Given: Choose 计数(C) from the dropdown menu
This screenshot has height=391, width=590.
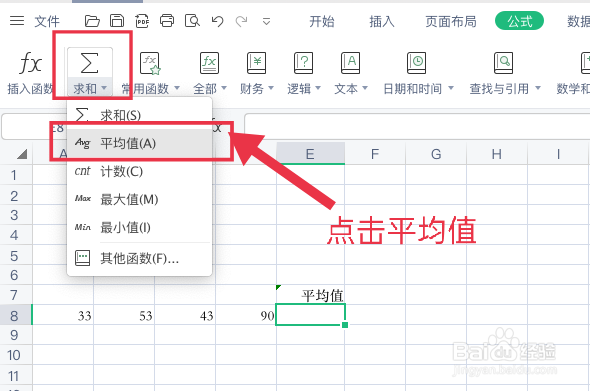Looking at the screenshot, I should (139, 171).
